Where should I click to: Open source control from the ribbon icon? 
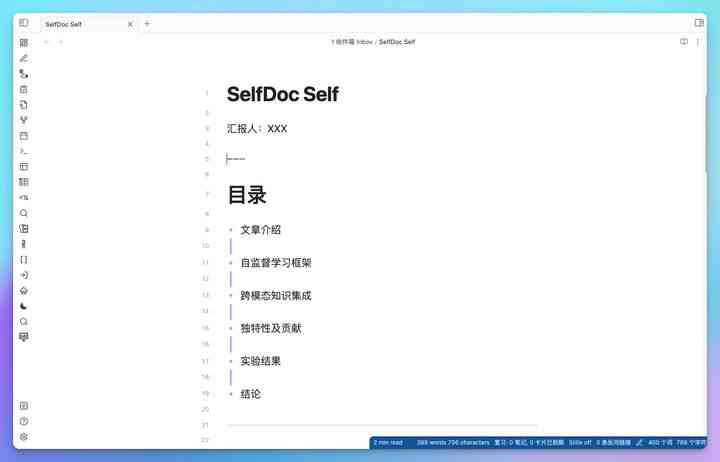pos(24,73)
